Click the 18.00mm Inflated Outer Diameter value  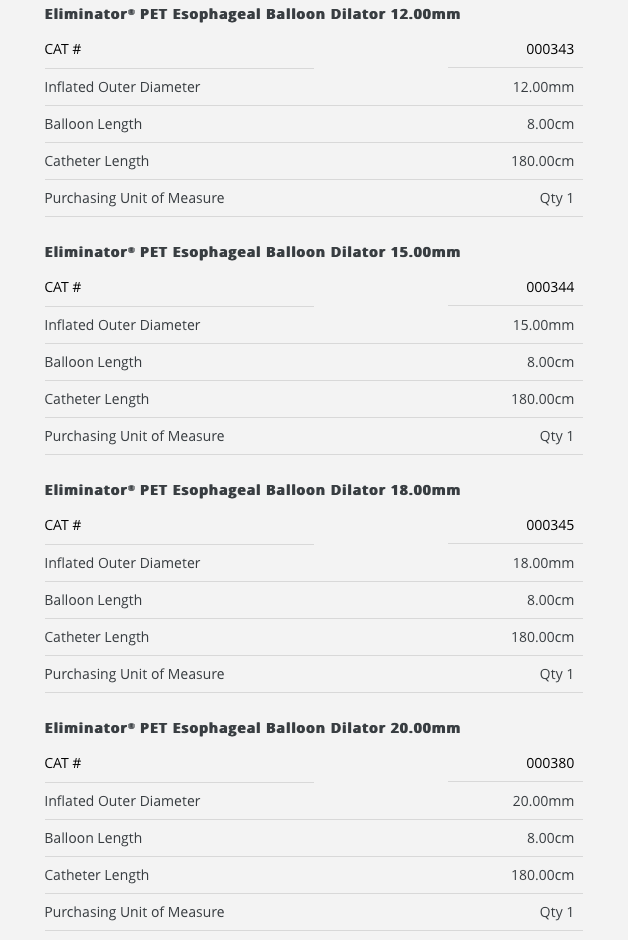tap(543, 563)
